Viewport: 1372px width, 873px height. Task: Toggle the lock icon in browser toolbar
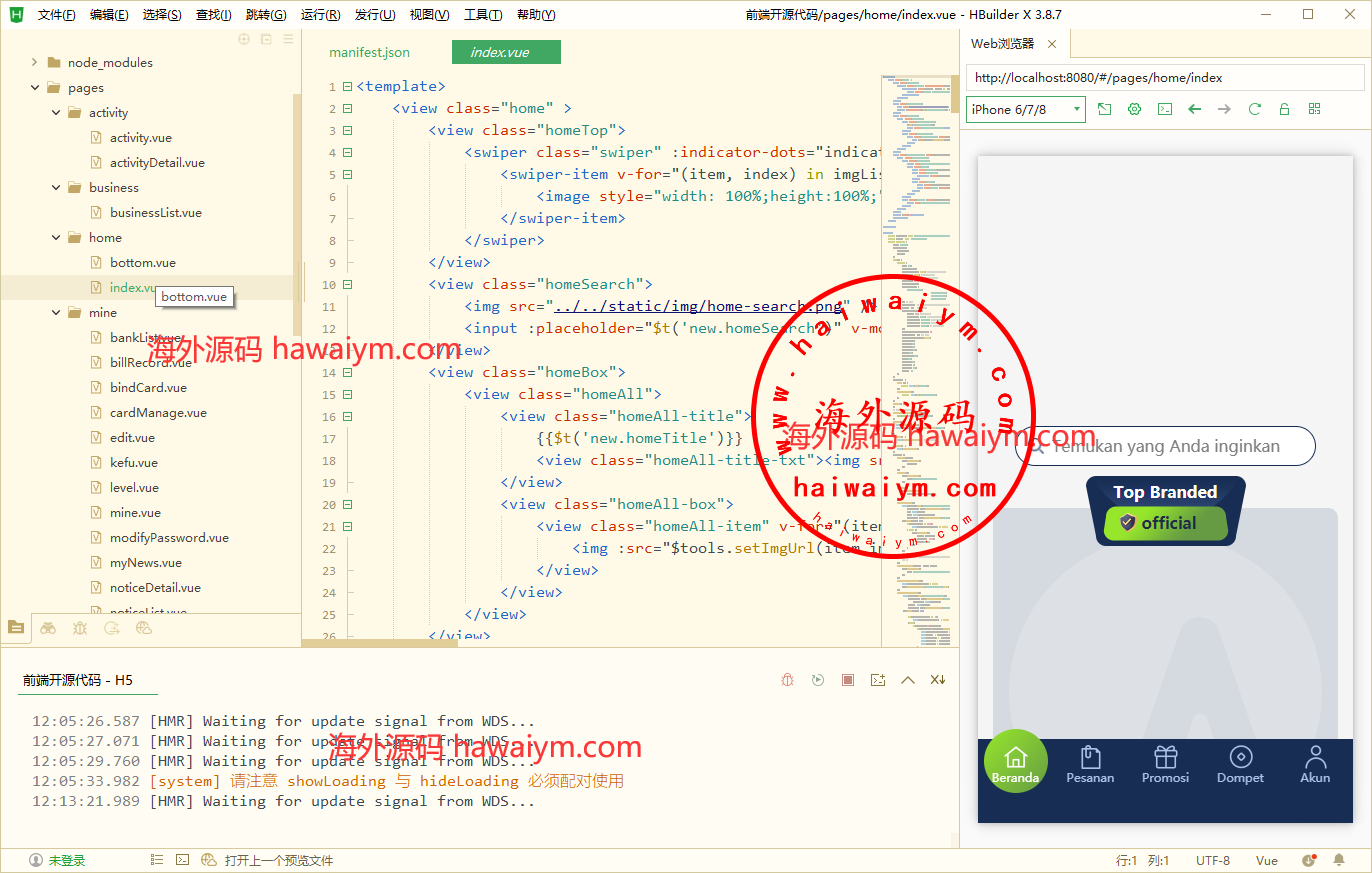1284,109
